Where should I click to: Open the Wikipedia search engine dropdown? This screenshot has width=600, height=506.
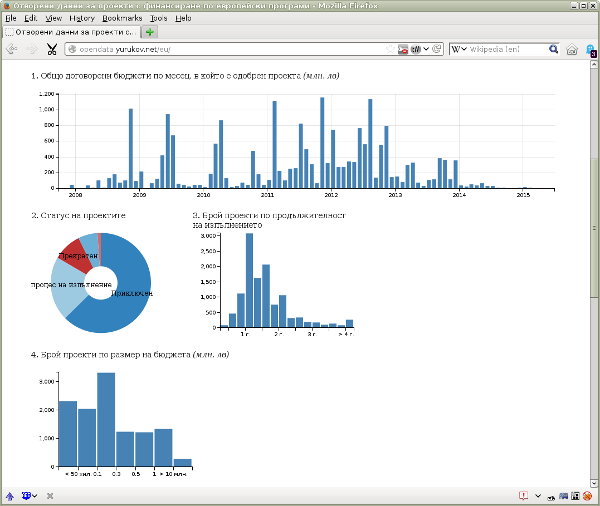464,49
